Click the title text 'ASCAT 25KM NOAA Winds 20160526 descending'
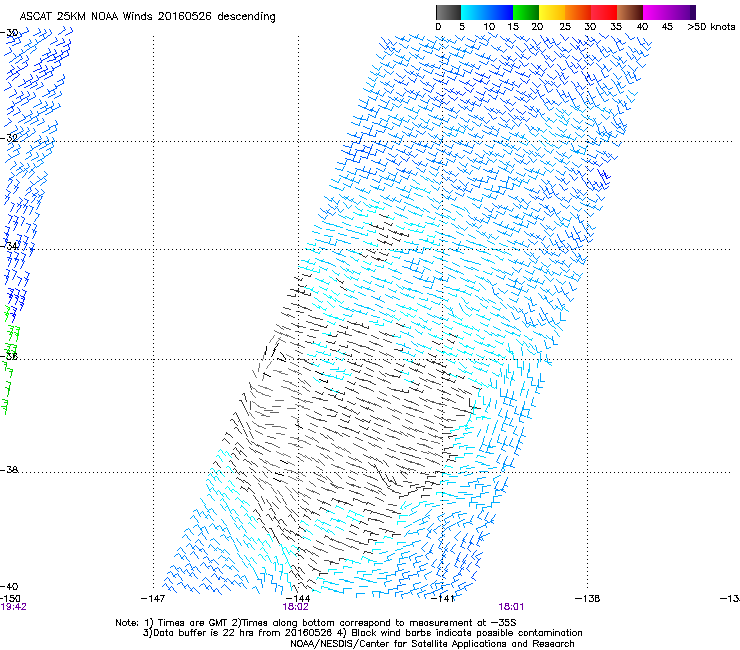 tap(148, 16)
